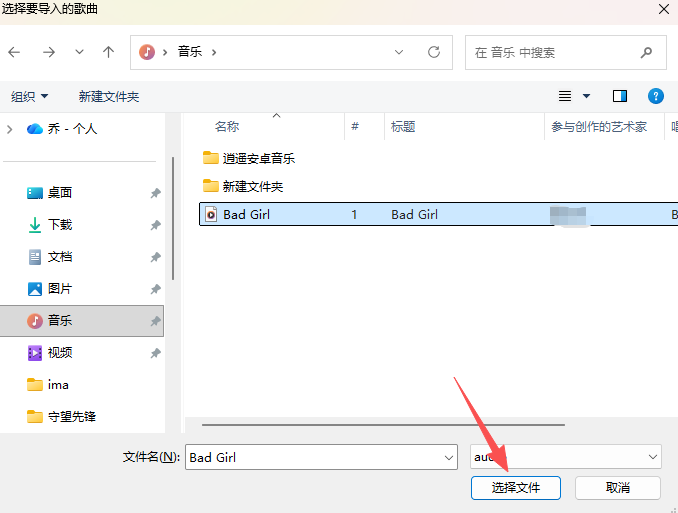
Task: Select 音乐 breadcrumb in address bar
Action: (190, 52)
